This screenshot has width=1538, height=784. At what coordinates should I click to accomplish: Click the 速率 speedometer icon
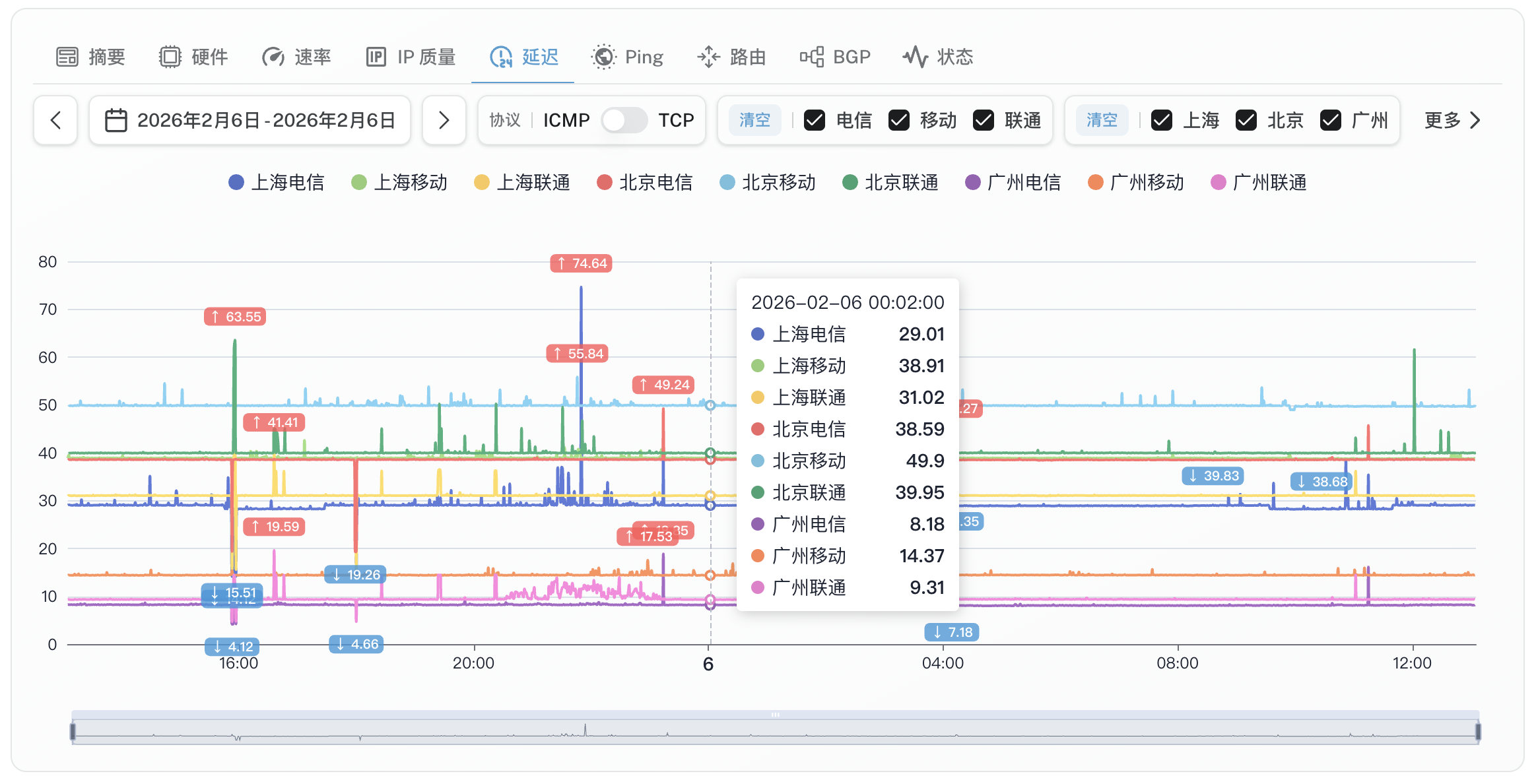[x=273, y=57]
